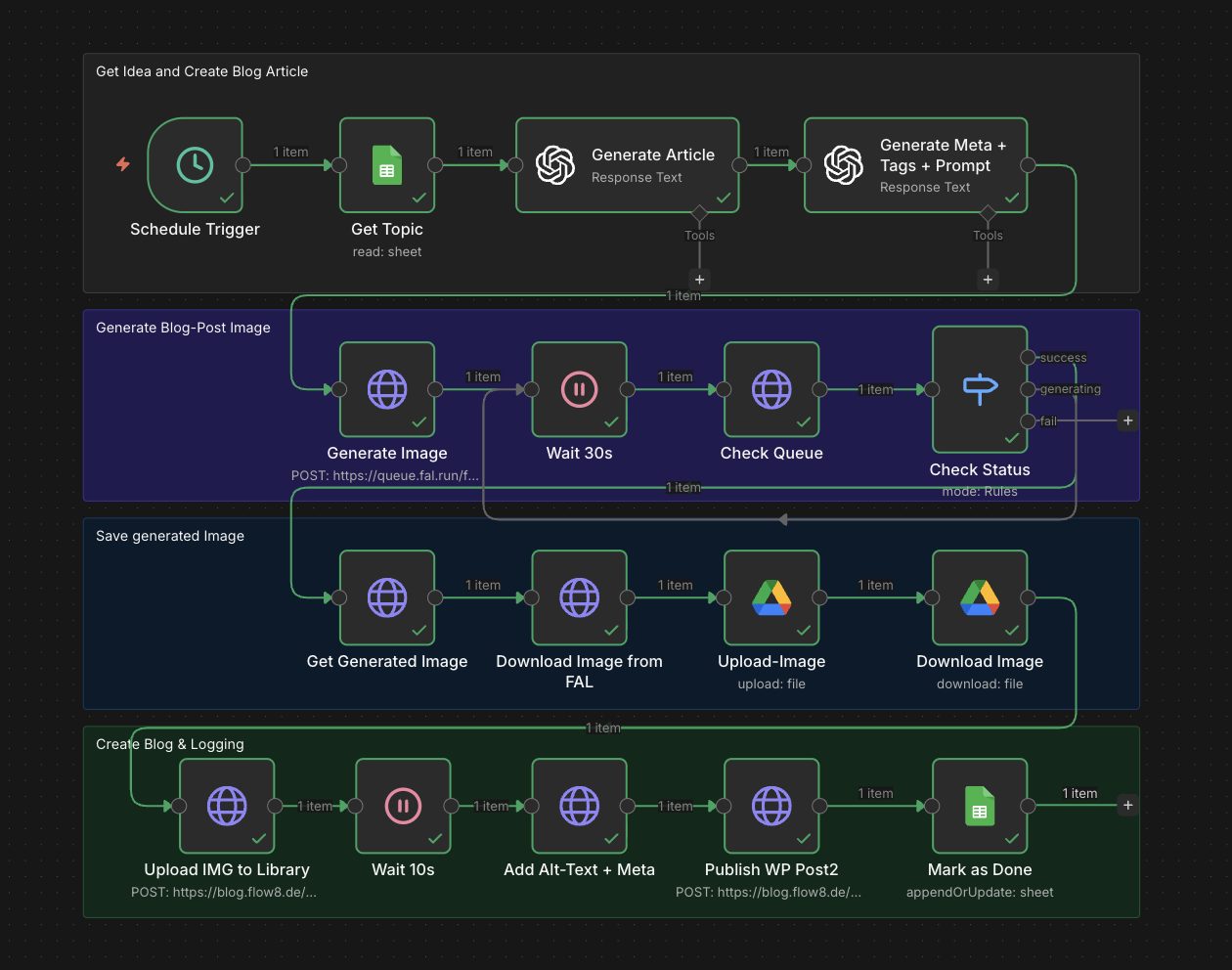Click the output connector of Schedule Trigger
The image size is (1232, 970).
point(242,165)
